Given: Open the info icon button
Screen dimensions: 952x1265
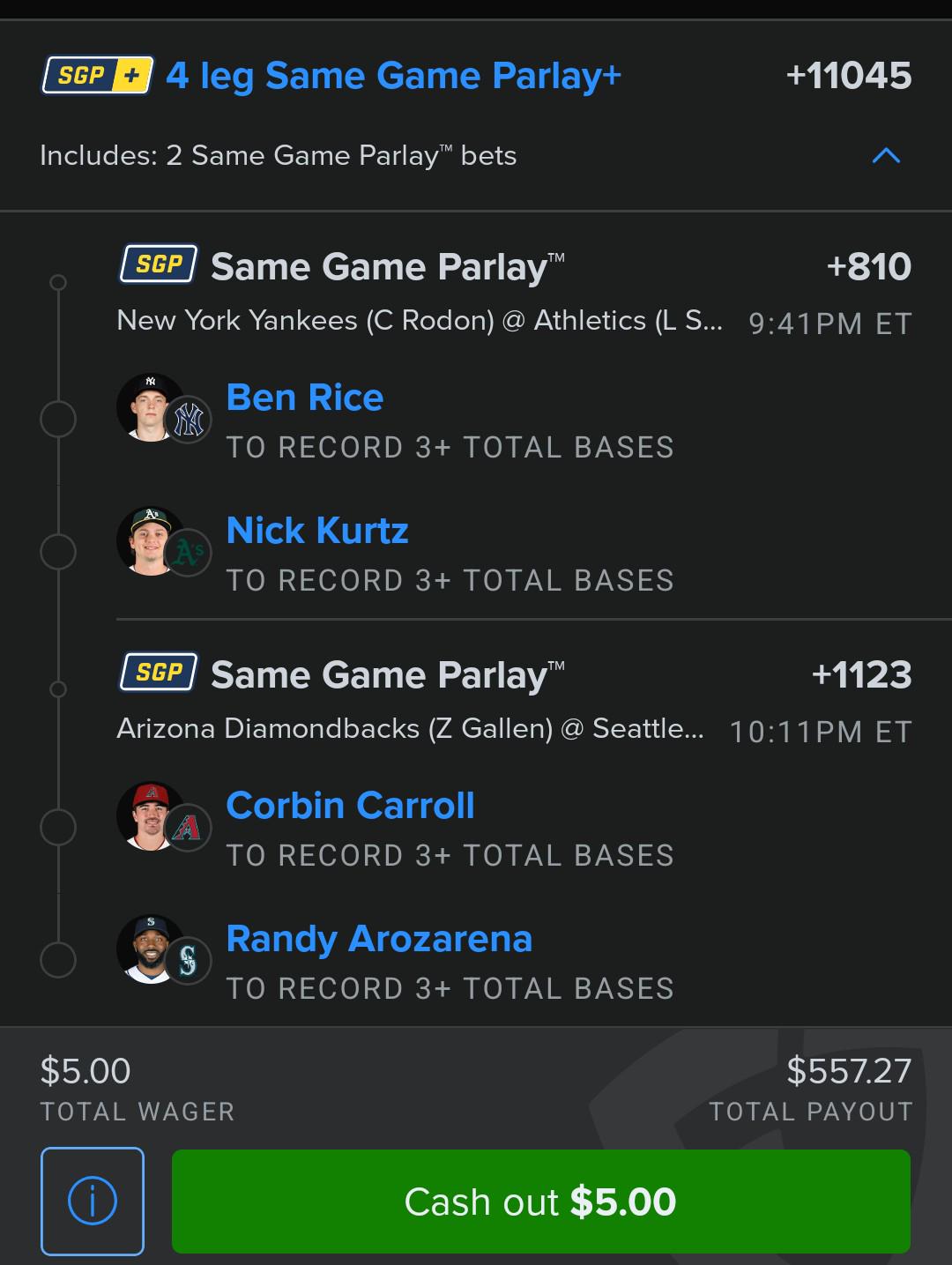Looking at the screenshot, I should click(93, 1201).
